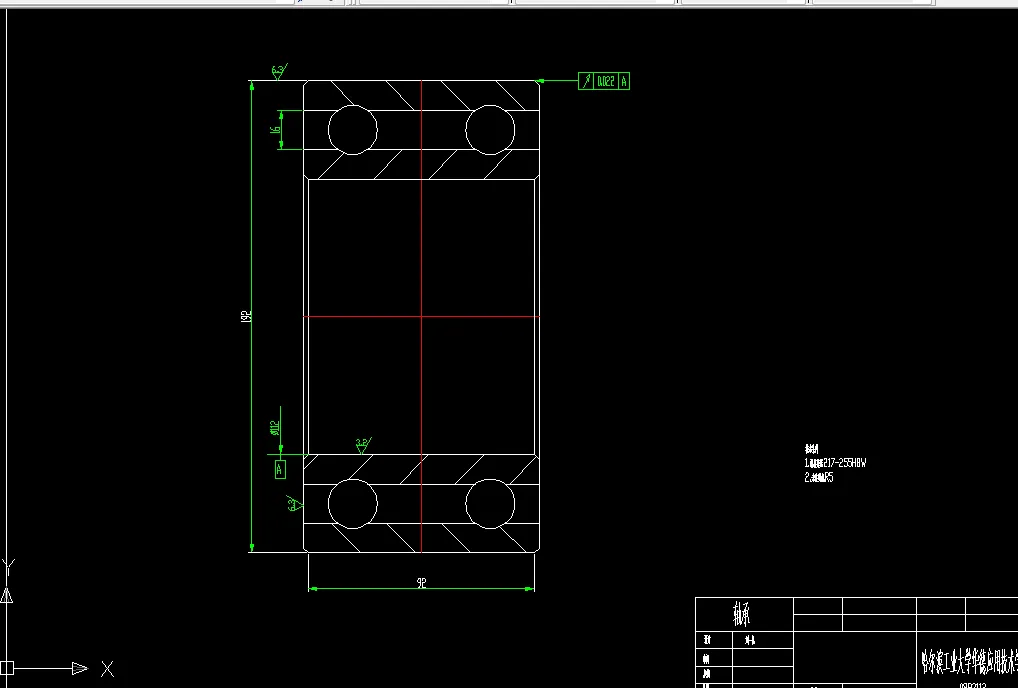Select the 192 vertical dimension text

click(x=246, y=316)
